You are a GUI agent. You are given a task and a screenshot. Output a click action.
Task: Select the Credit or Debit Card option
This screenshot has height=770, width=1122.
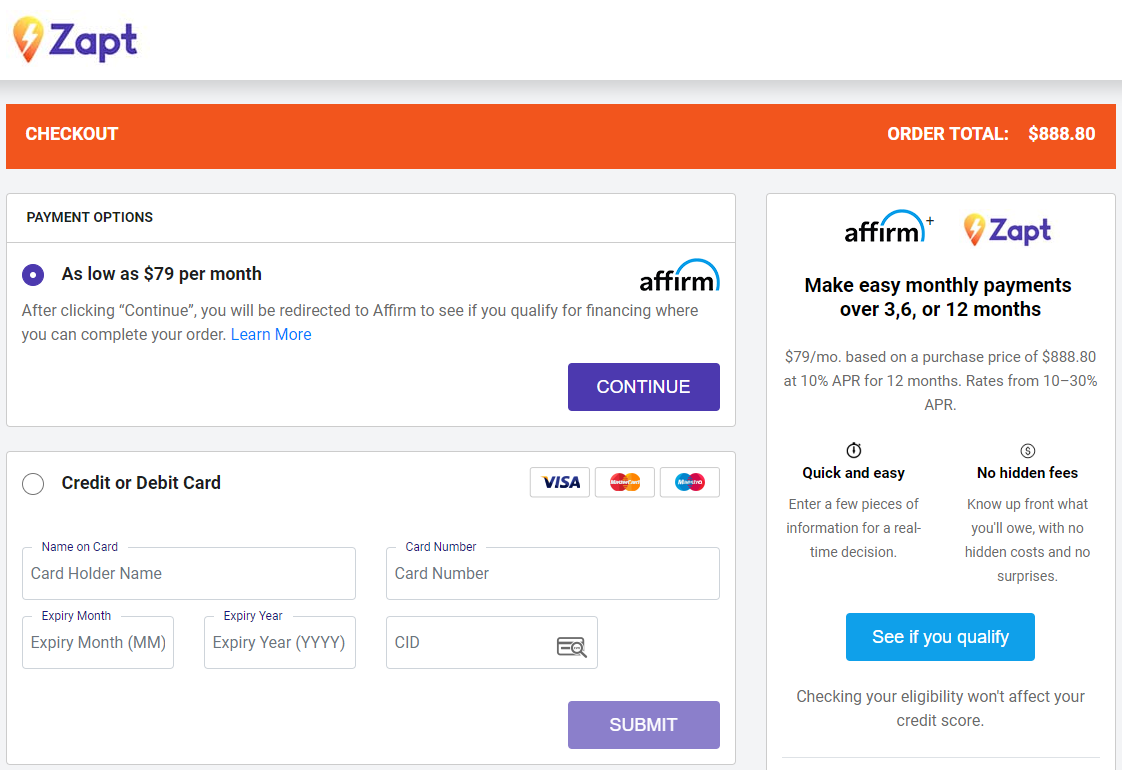[33, 484]
